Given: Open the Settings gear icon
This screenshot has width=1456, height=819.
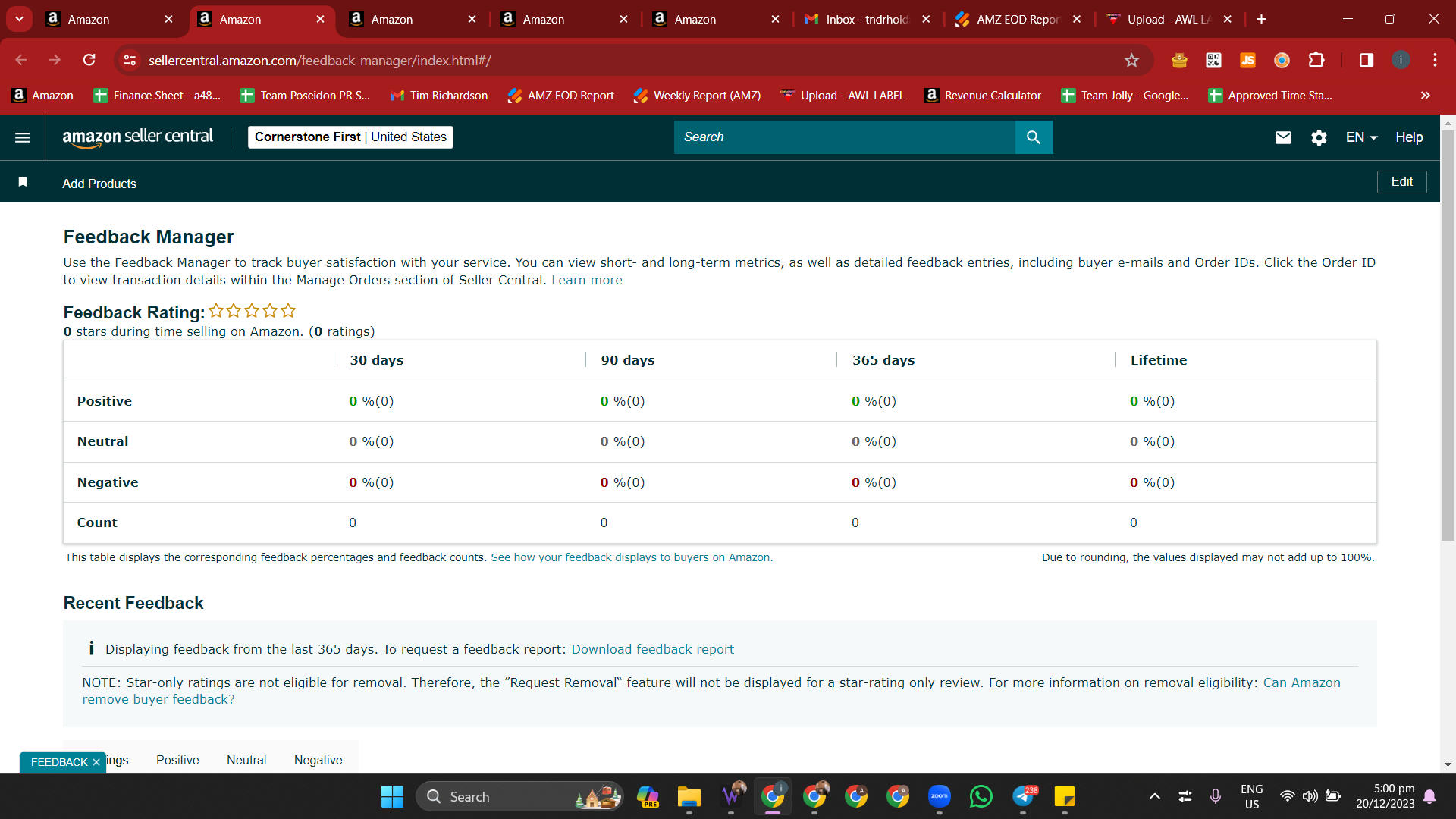Looking at the screenshot, I should pos(1319,137).
